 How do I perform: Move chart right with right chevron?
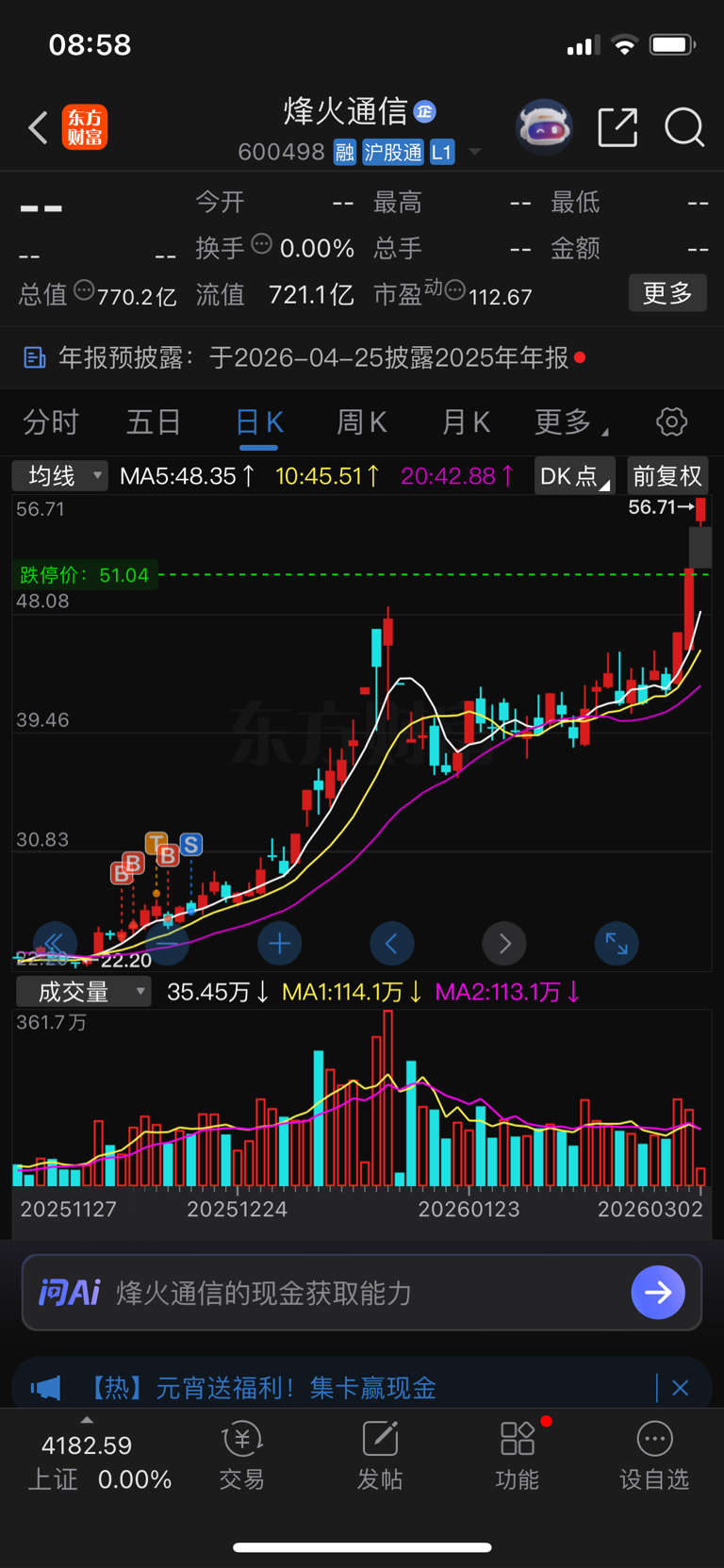coord(504,943)
